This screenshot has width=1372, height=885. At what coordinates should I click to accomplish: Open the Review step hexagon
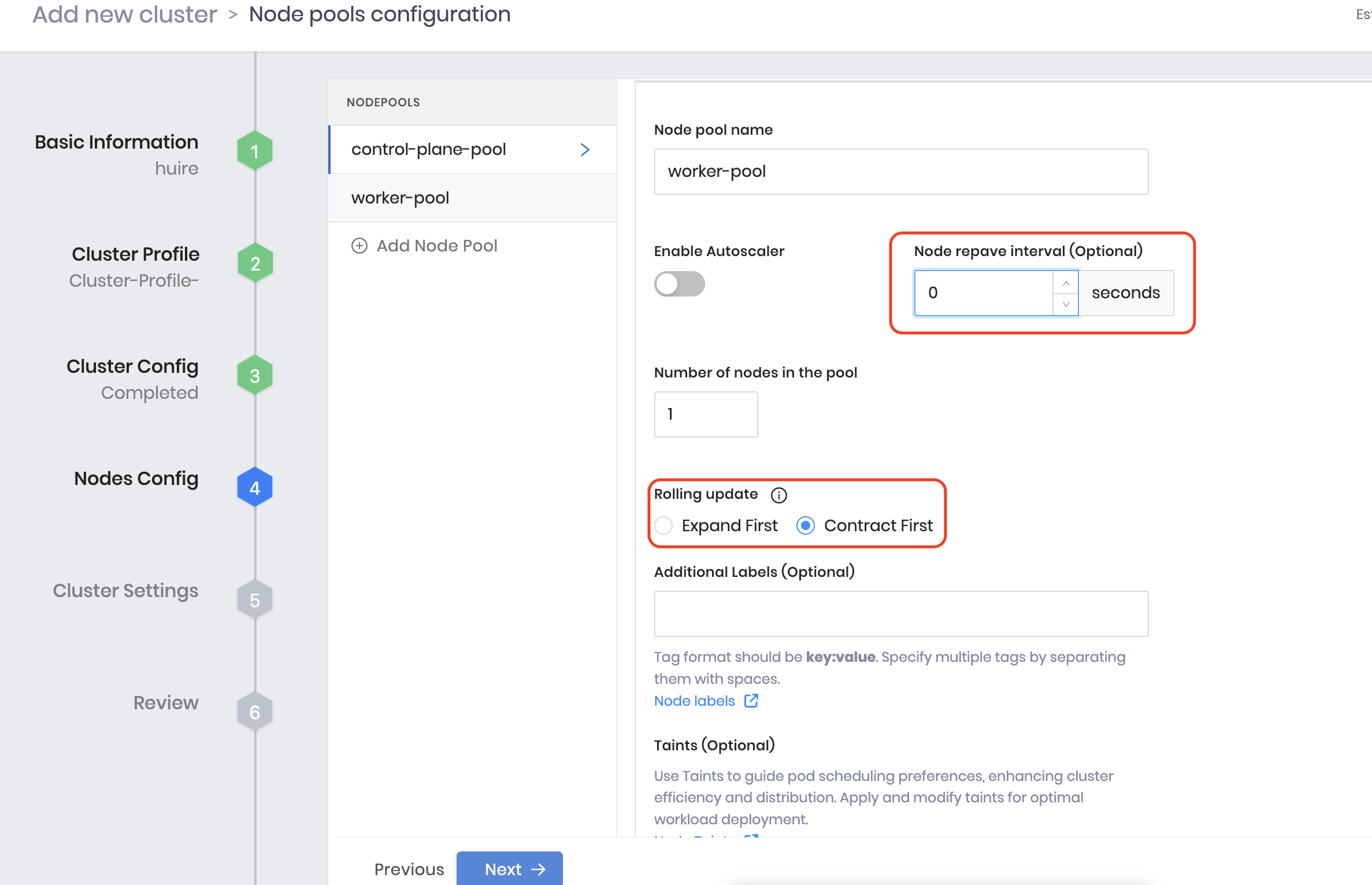click(x=254, y=710)
